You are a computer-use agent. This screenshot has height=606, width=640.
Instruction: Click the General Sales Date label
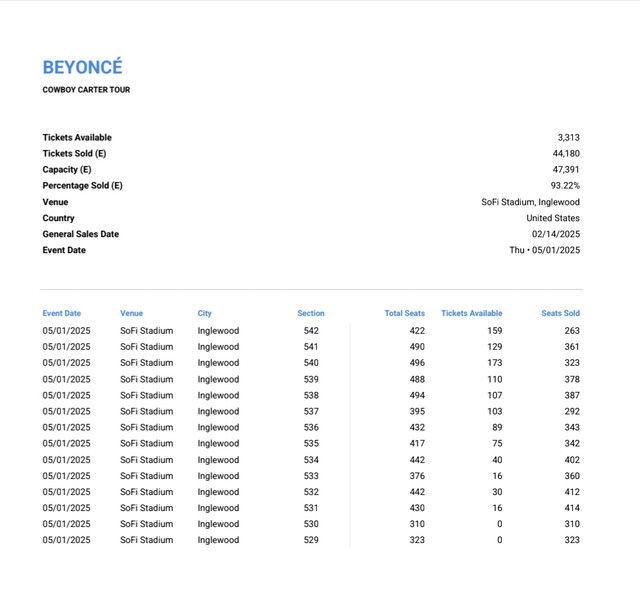[x=81, y=234]
